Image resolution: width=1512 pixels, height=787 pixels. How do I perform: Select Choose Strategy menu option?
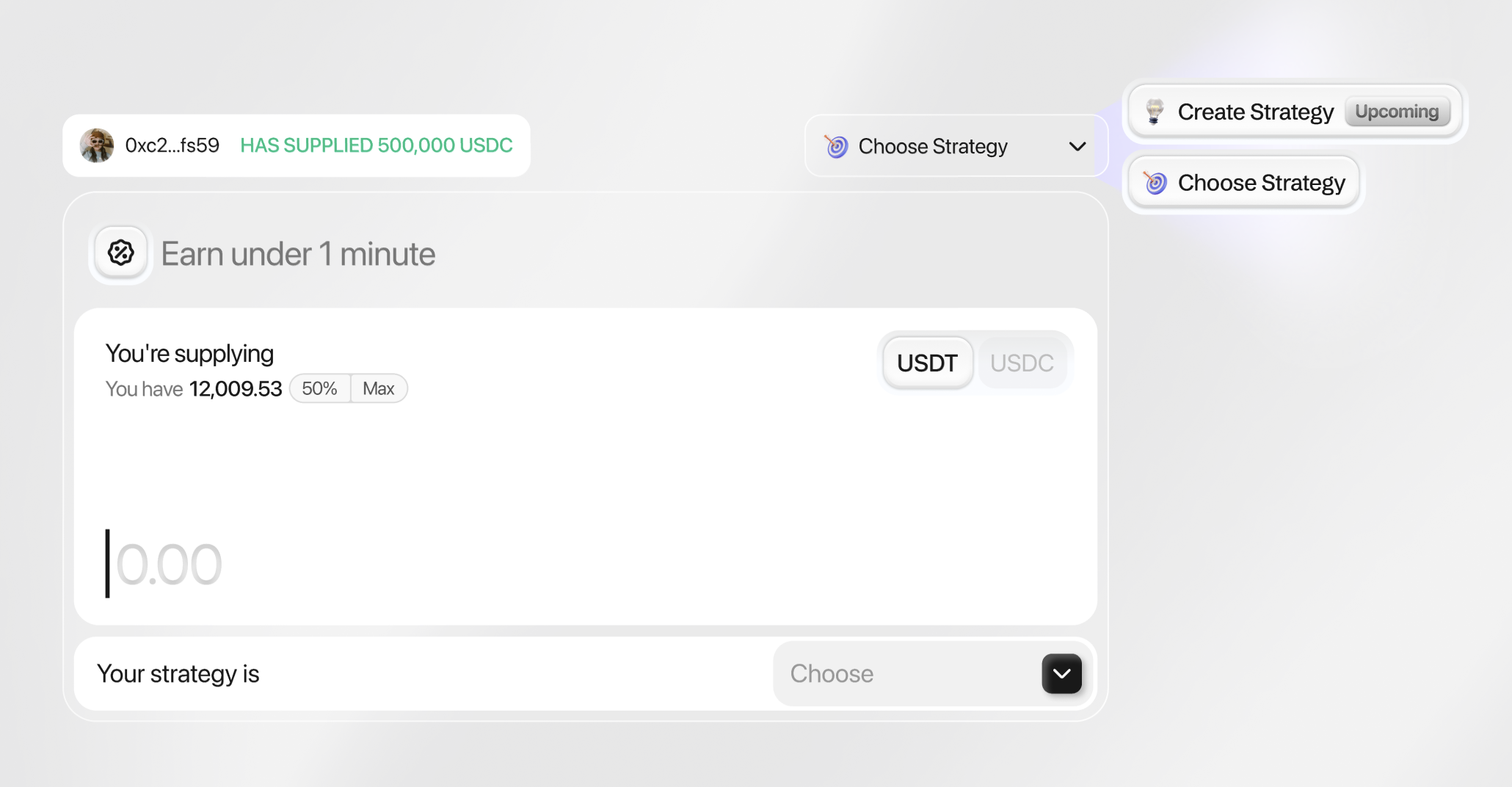pos(1244,182)
